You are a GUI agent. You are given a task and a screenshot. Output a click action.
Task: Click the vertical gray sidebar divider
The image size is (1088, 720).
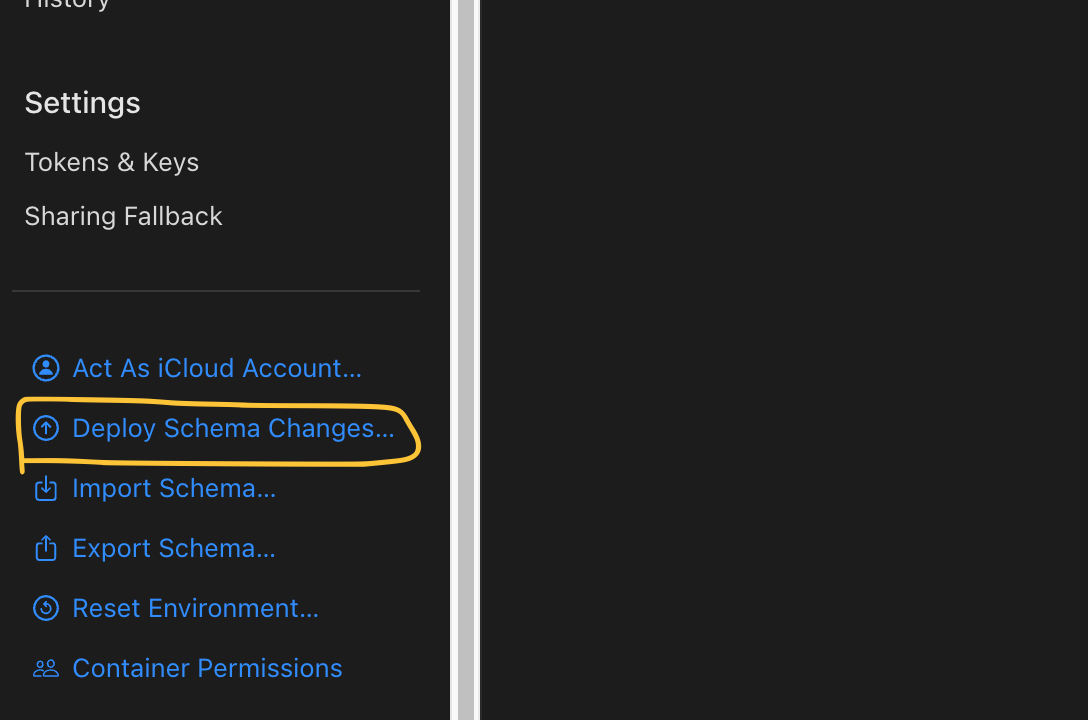click(x=466, y=360)
